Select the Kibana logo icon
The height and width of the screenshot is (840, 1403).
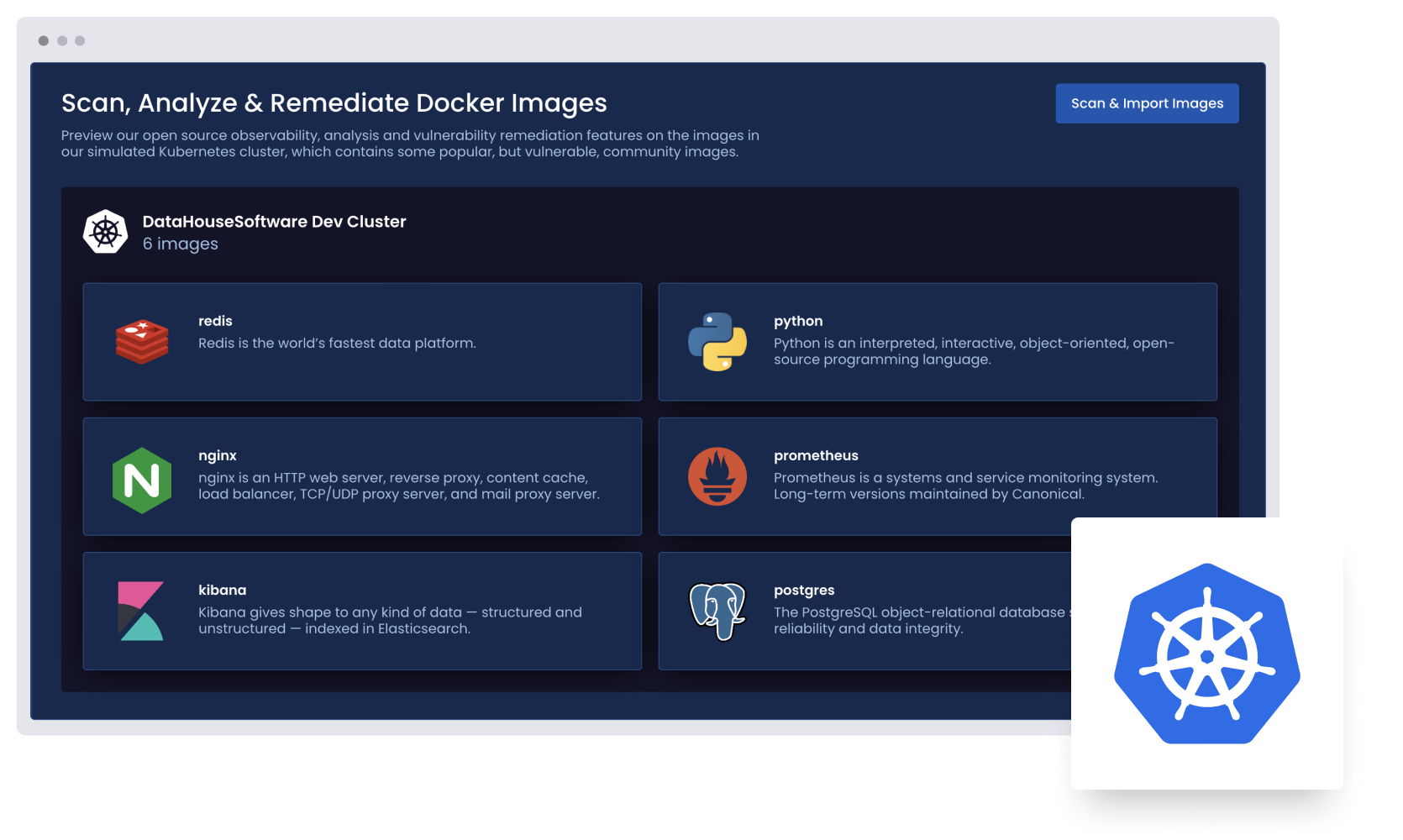tap(142, 611)
